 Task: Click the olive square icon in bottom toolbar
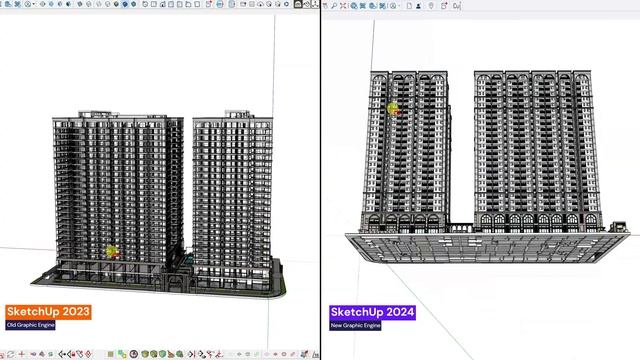point(110,354)
